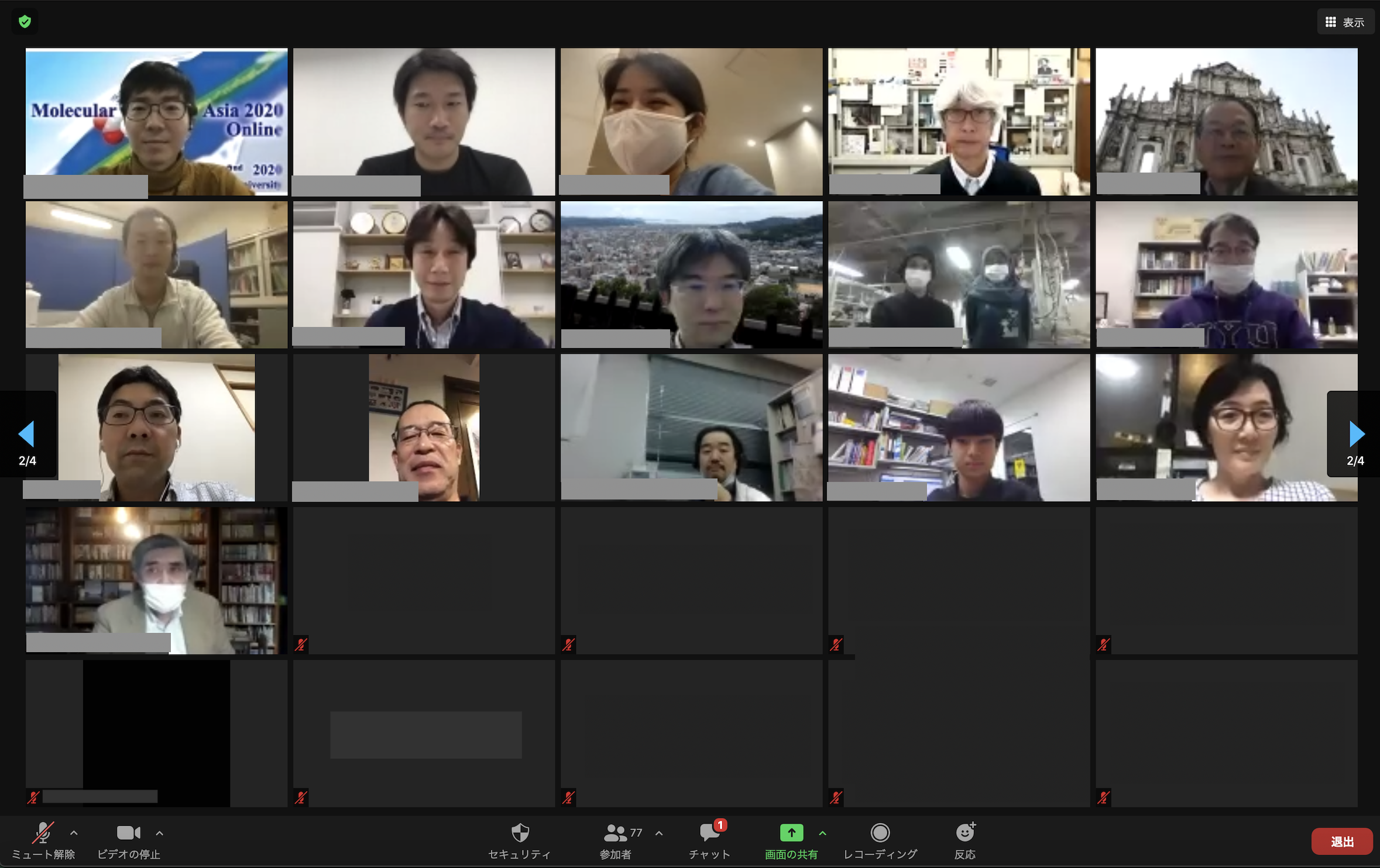Open the セキュリティ shield menu

[520, 841]
